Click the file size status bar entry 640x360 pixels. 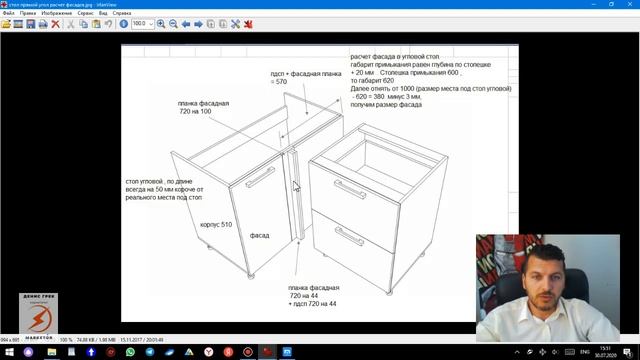[x=96, y=340]
